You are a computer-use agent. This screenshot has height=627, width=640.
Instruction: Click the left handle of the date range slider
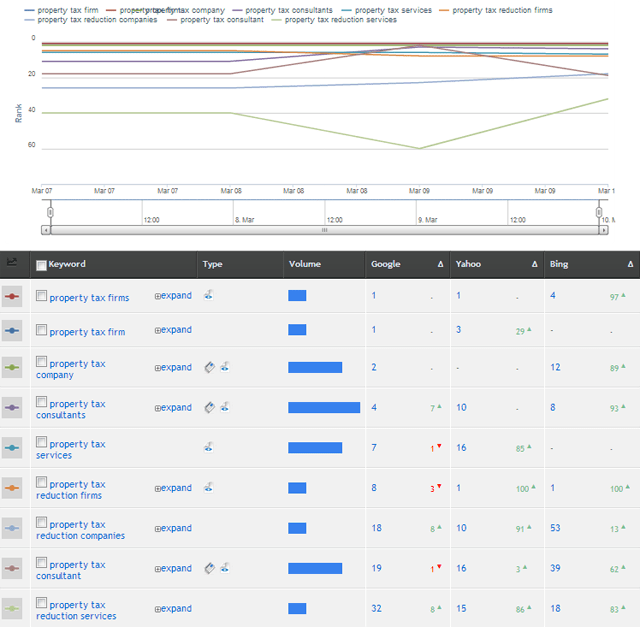[x=50, y=212]
